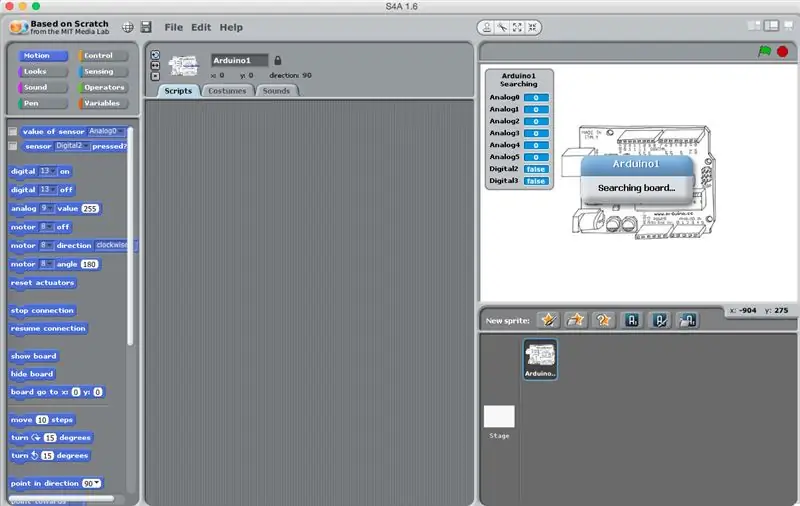Open pin dropdown in digital on block
800x506 pixels.
(48, 171)
